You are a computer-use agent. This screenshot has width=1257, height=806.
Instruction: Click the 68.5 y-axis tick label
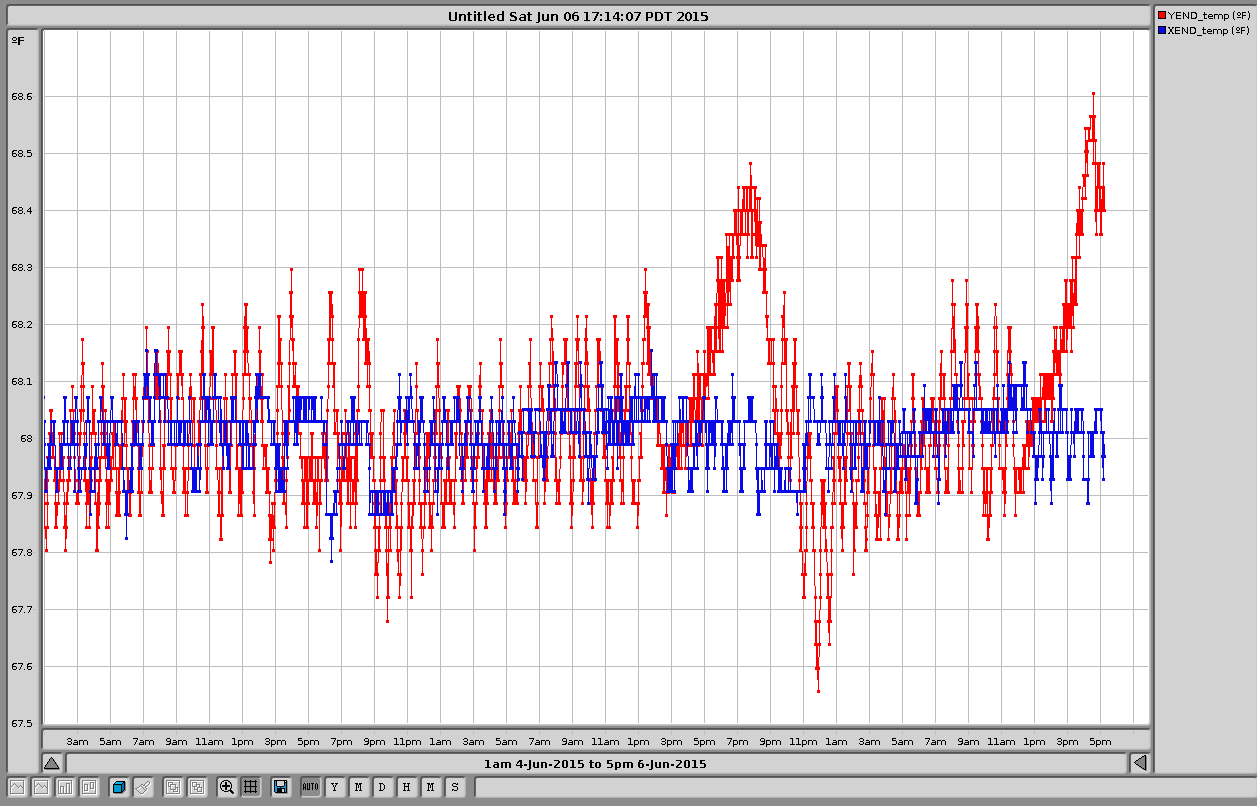click(22, 154)
